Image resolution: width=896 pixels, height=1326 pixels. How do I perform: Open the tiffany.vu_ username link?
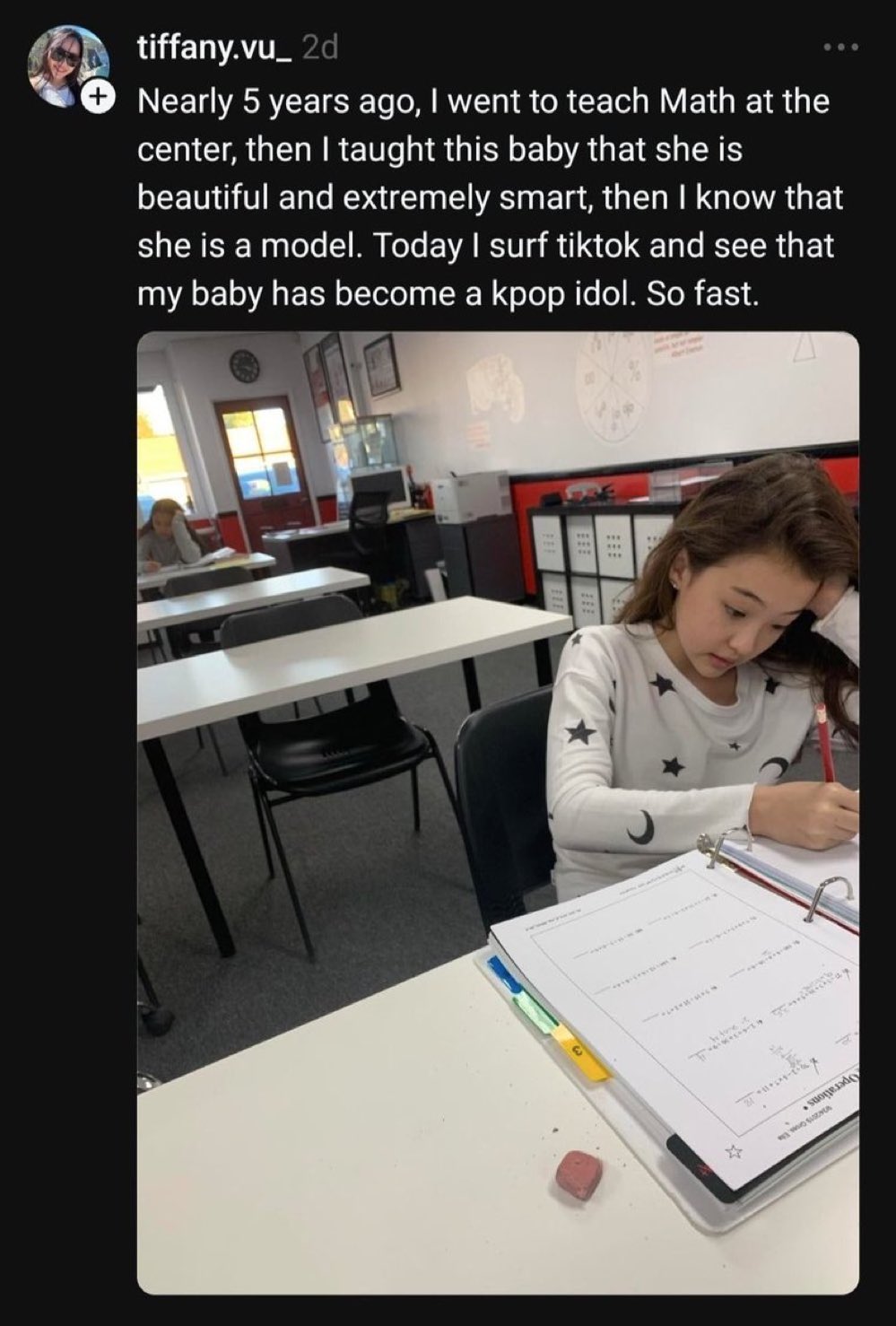[214, 48]
